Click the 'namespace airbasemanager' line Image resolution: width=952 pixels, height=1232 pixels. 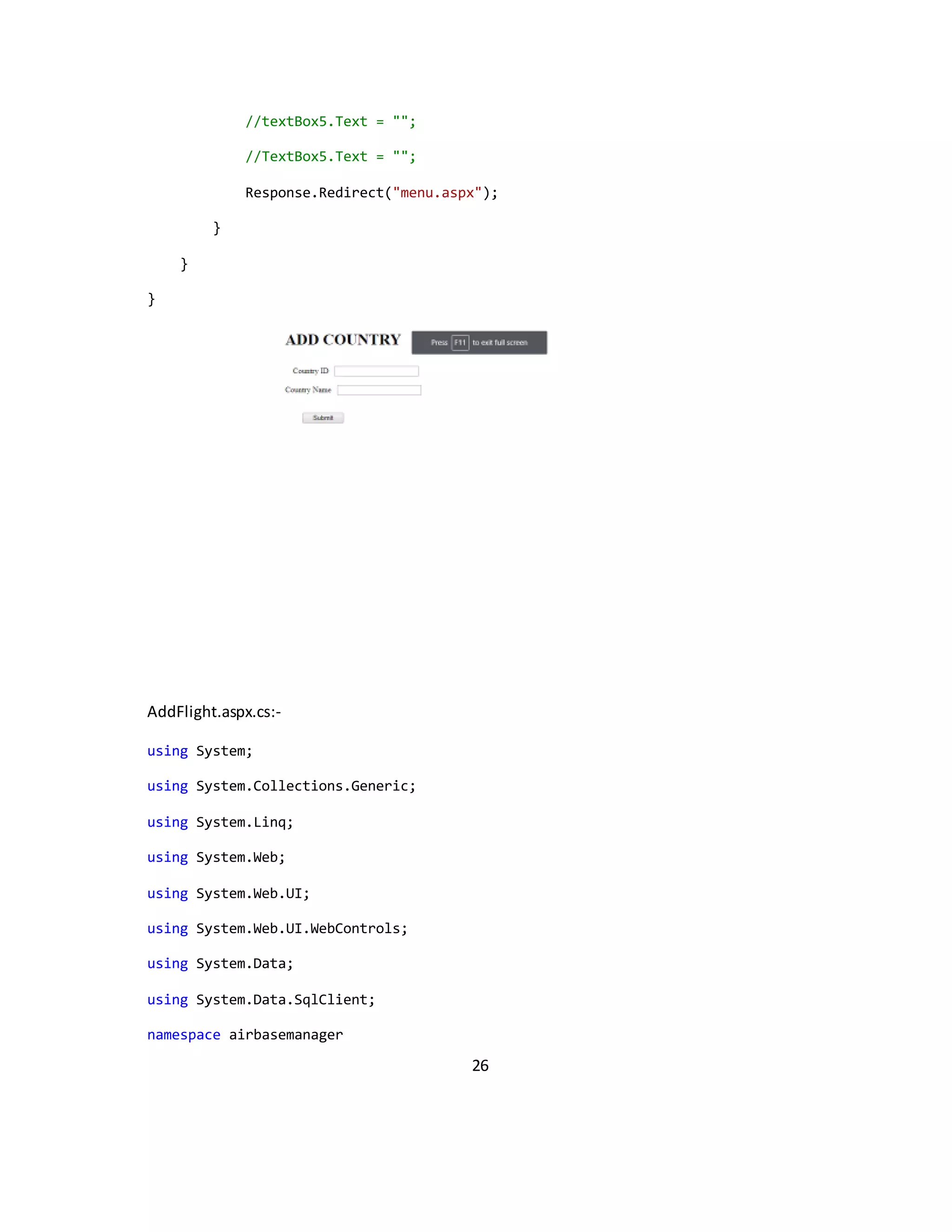(245, 1034)
